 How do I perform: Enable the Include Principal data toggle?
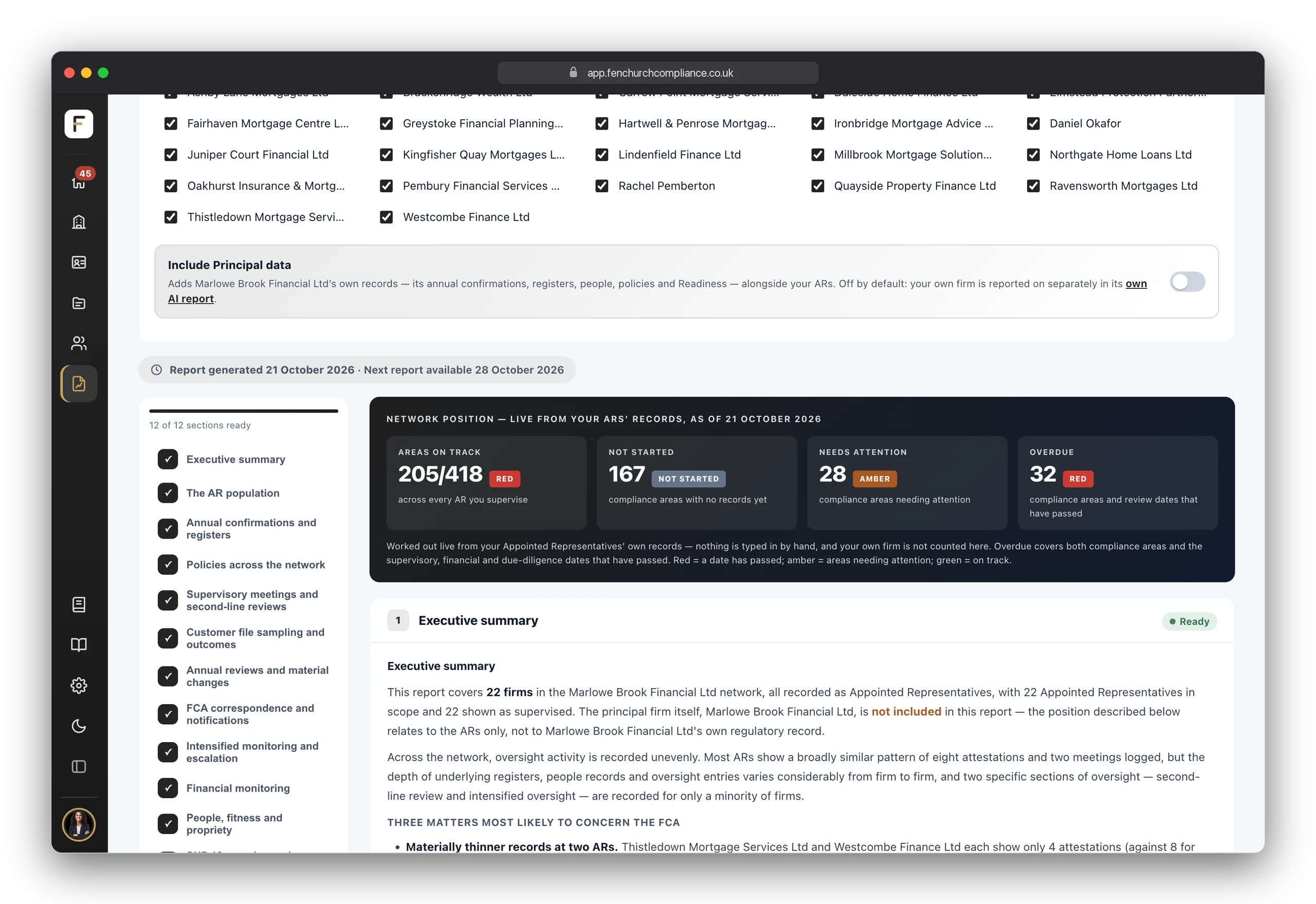point(1187,282)
